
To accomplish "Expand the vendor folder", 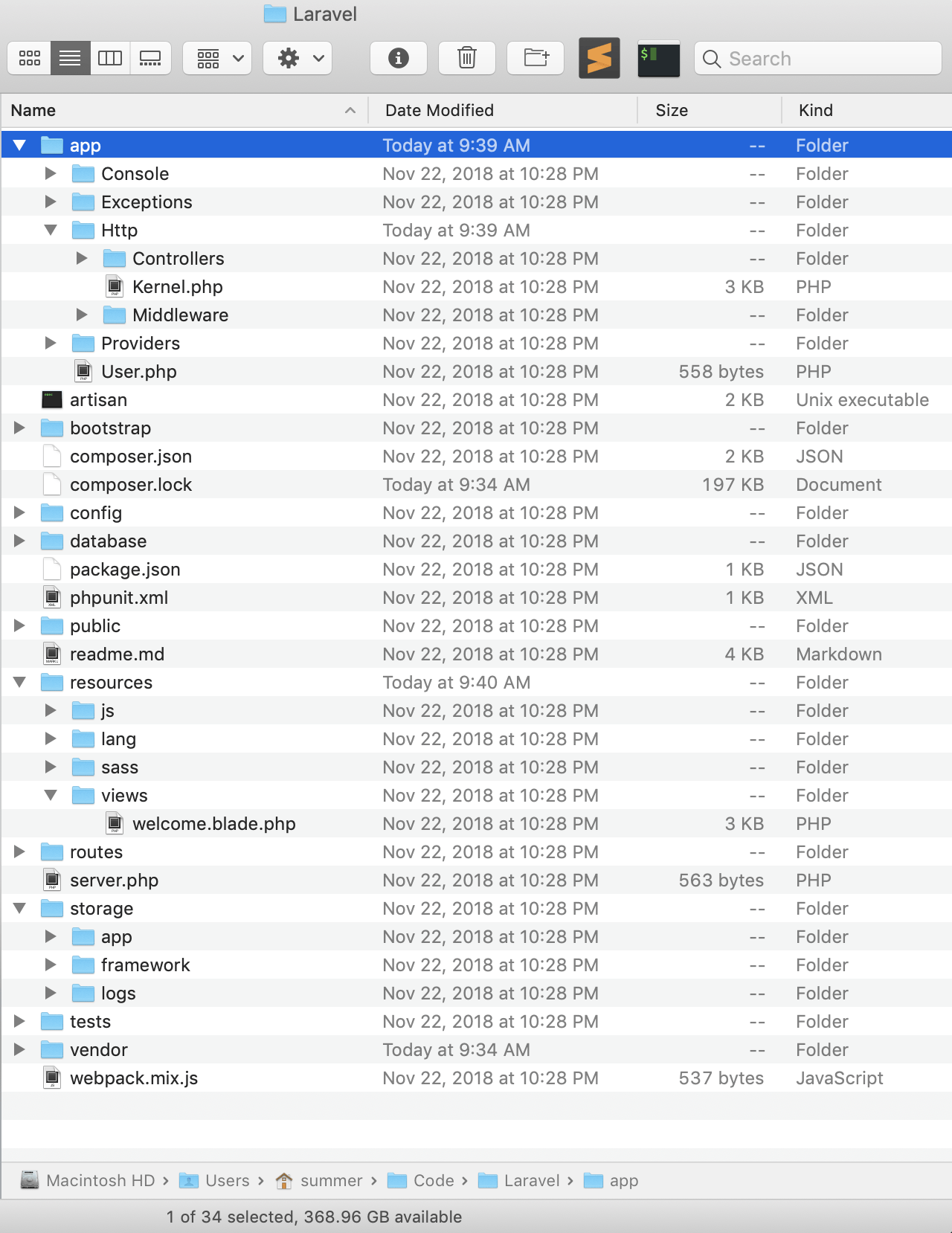I will point(20,1049).
